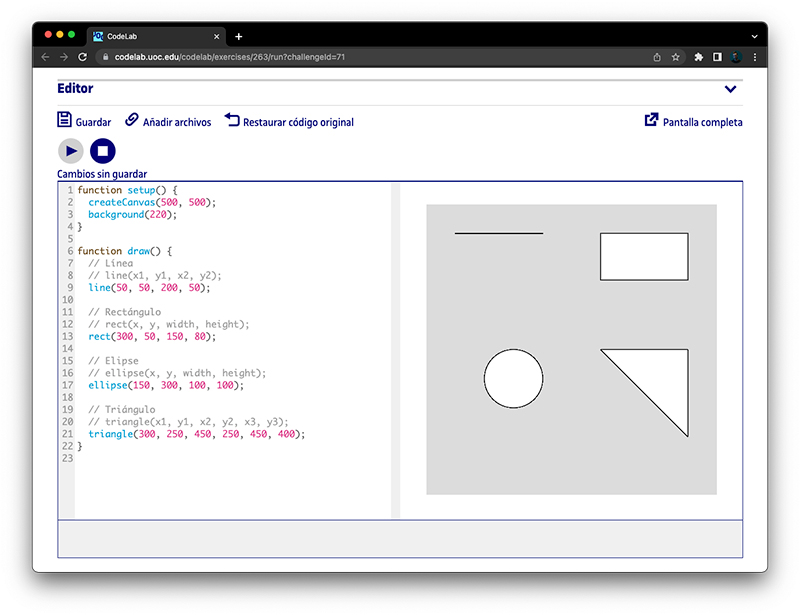Open the Chrome three-dot menu
Screen dimensions: 800x615
[755, 57]
